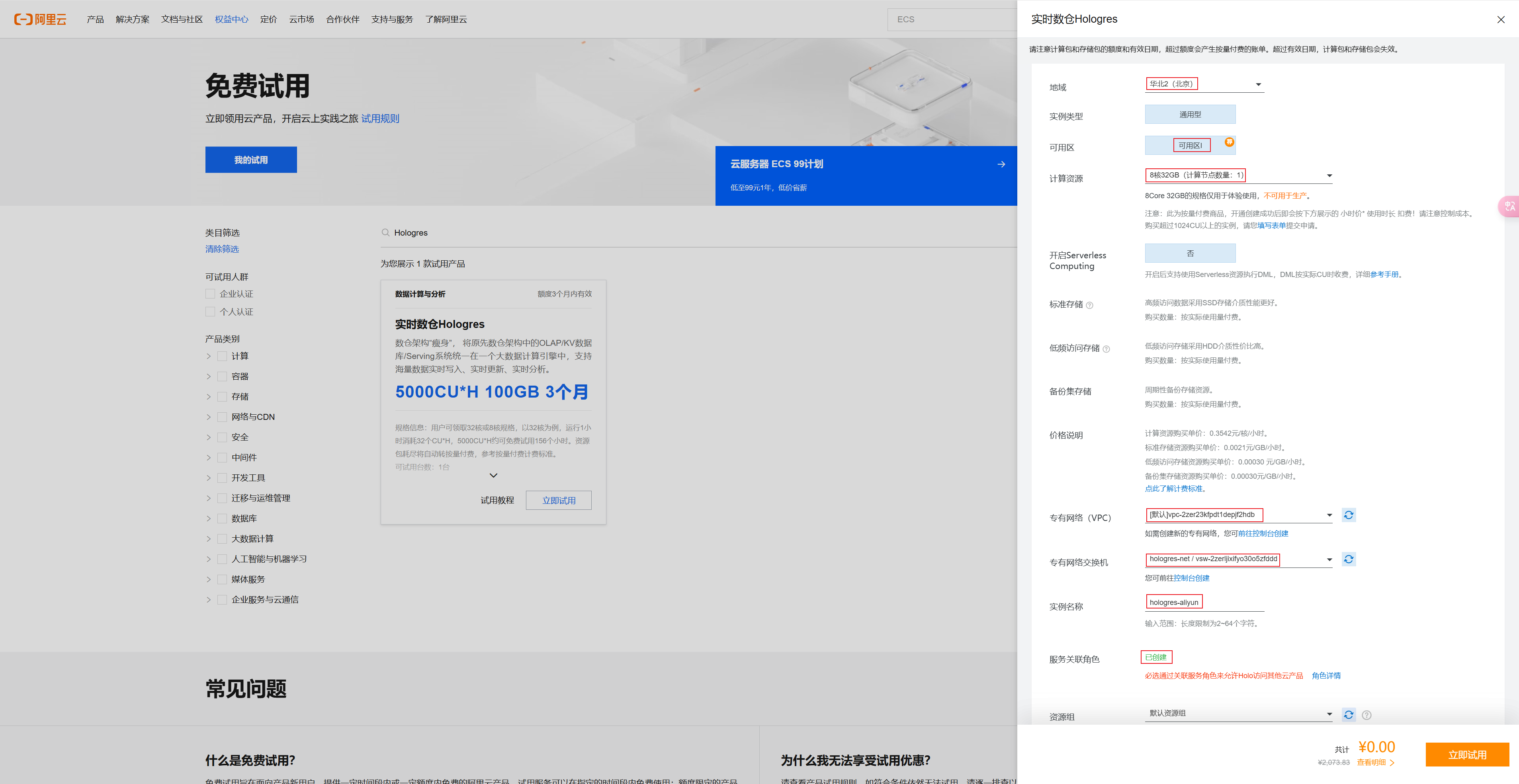Screen dimensions: 1519x784
Task: Click the VPC 前往控制台创建 link
Action: 1263,533
